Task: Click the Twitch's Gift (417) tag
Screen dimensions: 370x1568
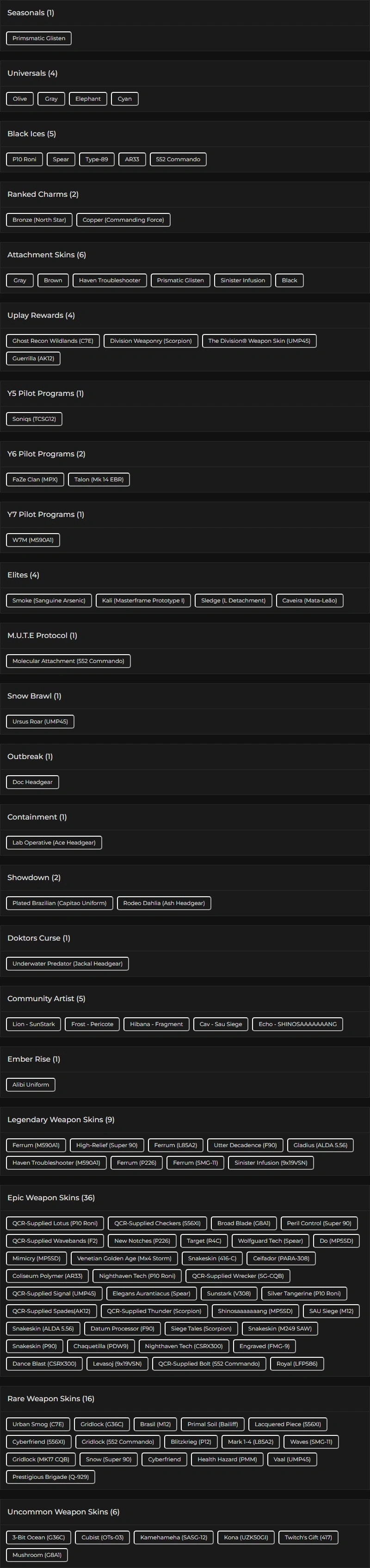Action: tap(308, 1538)
